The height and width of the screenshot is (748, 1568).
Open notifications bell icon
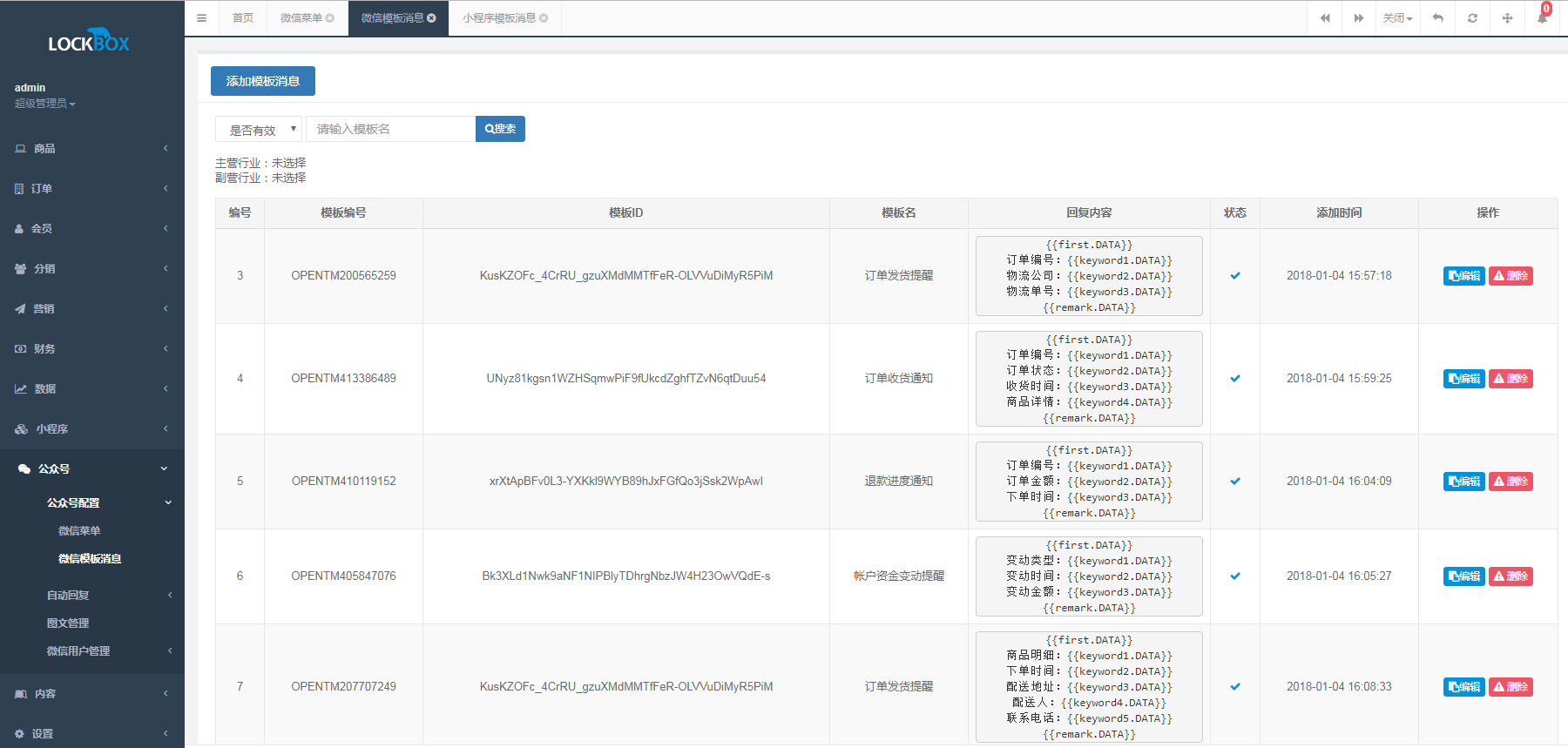pyautogui.click(x=1542, y=18)
